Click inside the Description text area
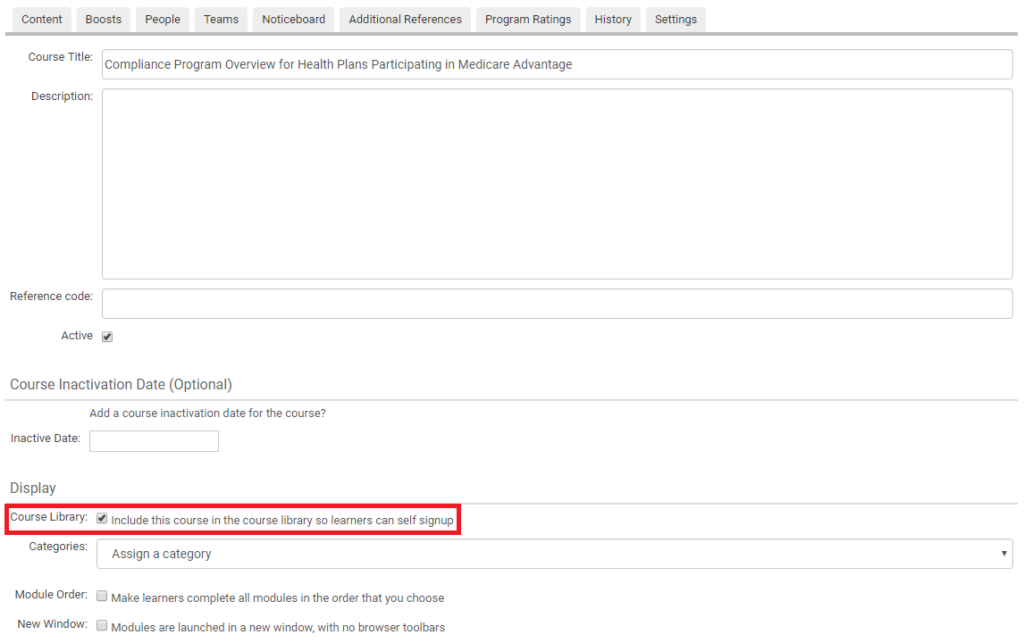 coord(555,183)
